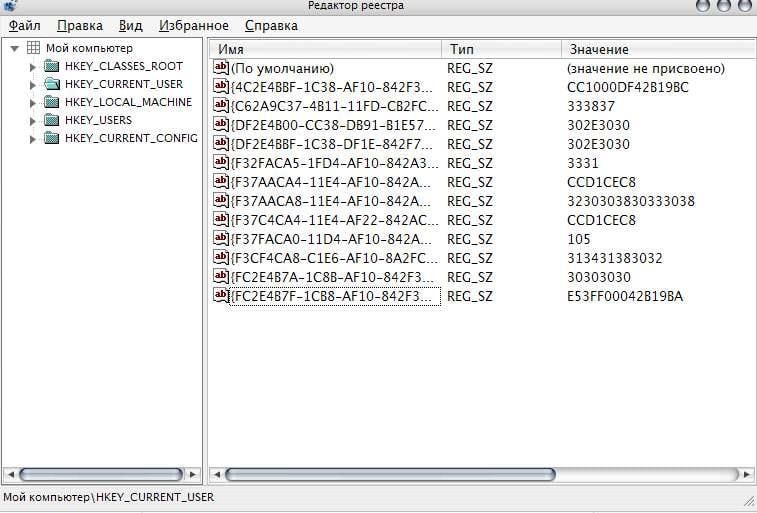Select the Мой компьютер tree label
The width and height of the screenshot is (757, 513).
click(x=89, y=48)
